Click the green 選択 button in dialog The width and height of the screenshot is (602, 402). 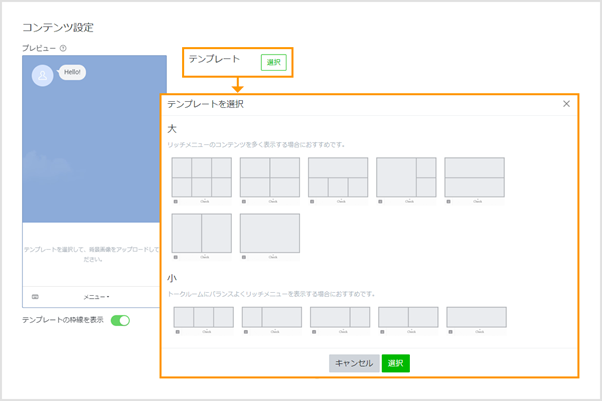(x=395, y=363)
